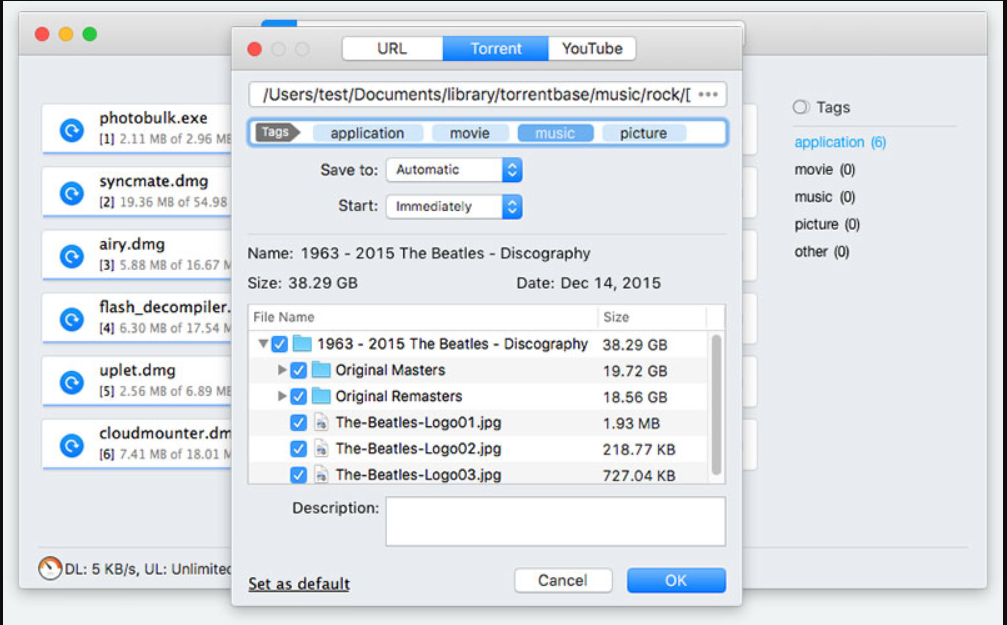Select the syncmate.dmg download
This screenshot has width=1007, height=625.
point(137,192)
